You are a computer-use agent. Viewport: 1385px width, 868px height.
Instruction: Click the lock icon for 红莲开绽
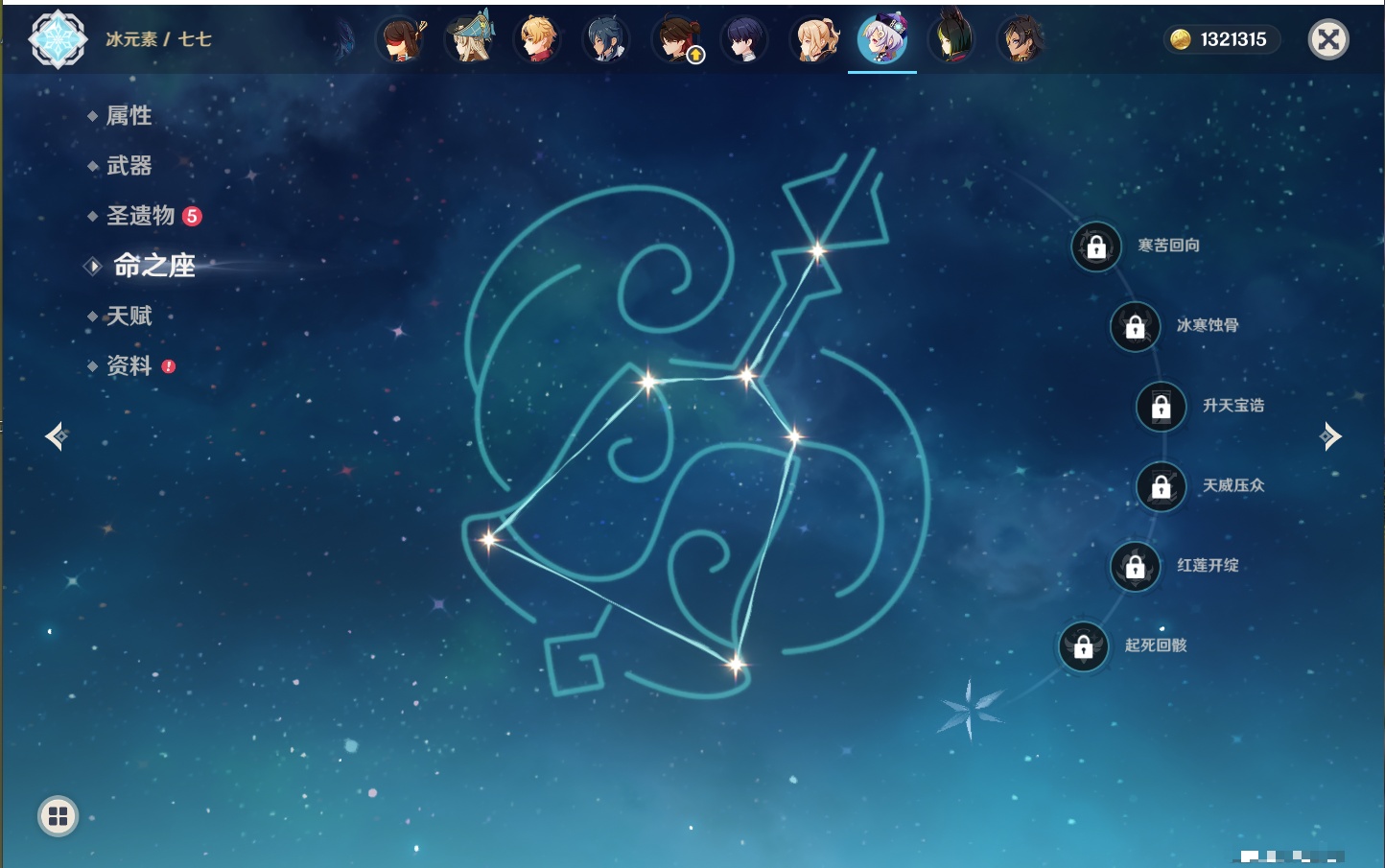[x=1136, y=566]
